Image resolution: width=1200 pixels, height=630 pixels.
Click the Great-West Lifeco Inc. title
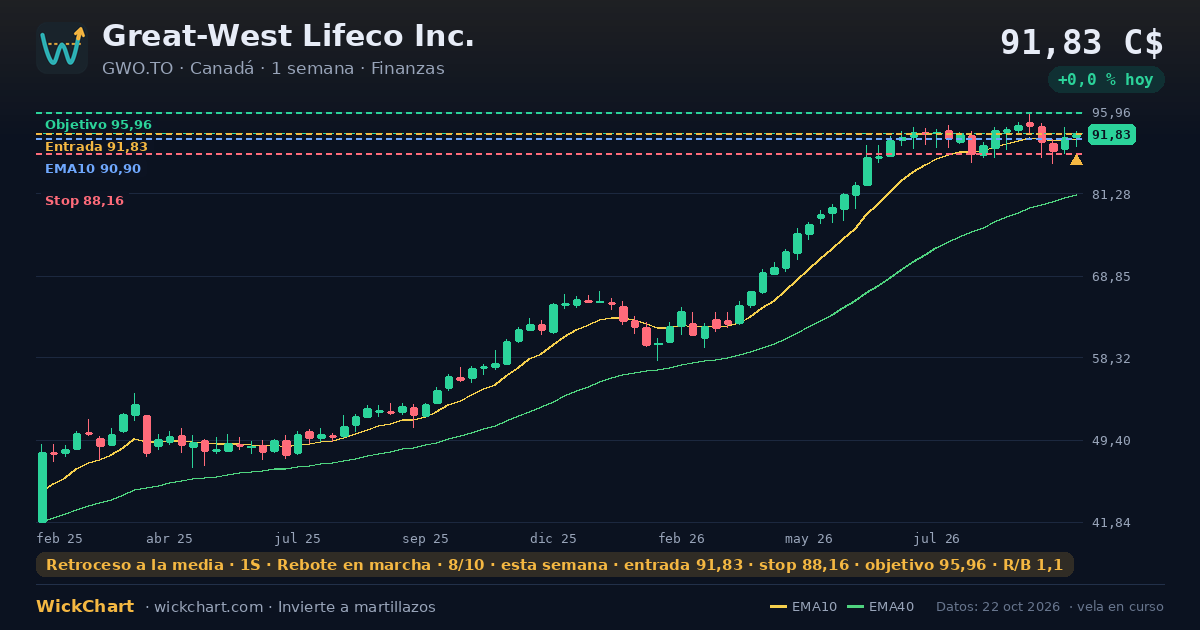coord(288,36)
